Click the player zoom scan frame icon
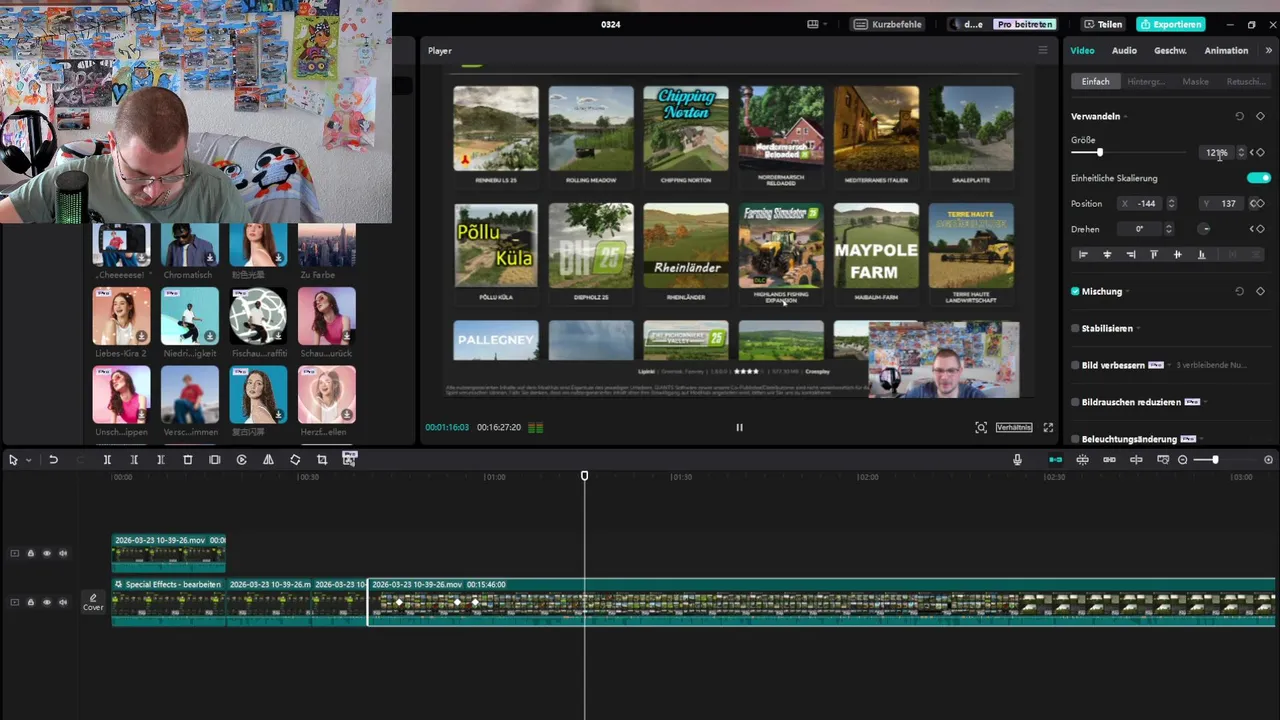Viewport: 1280px width, 720px height. 981,427
